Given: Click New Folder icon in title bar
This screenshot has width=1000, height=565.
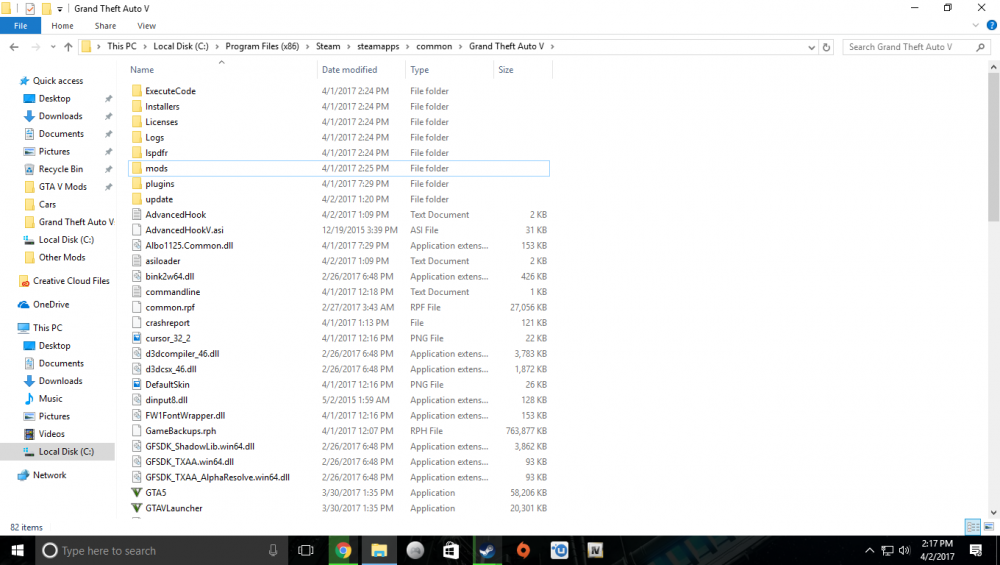Looking at the screenshot, I should tap(47, 9).
